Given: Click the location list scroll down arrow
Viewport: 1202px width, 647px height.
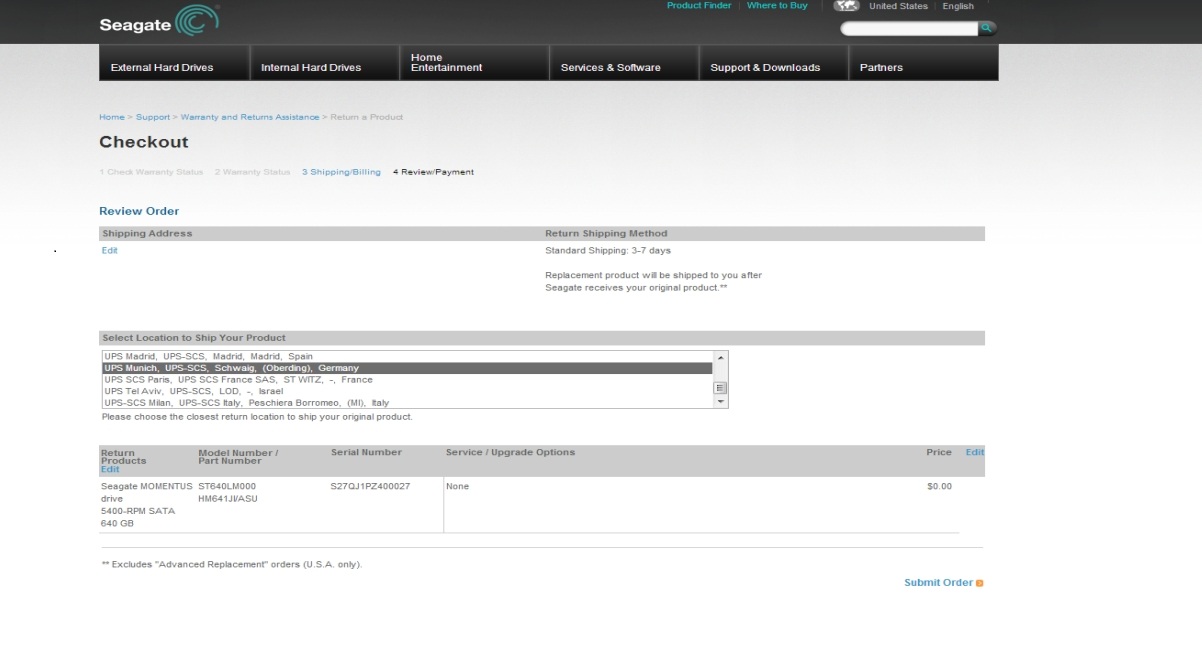Looking at the screenshot, I should [720, 402].
